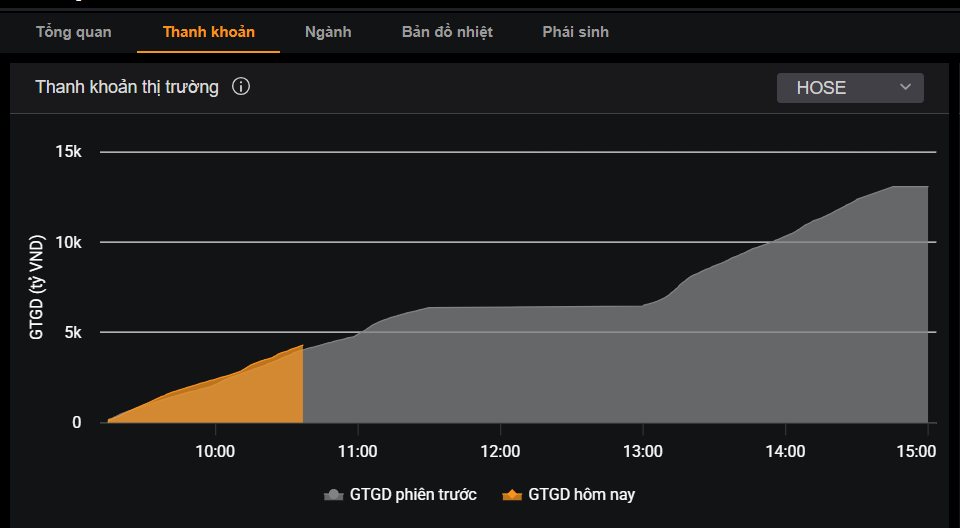
Task: Open the Phái sinh tab
Action: coord(575,32)
